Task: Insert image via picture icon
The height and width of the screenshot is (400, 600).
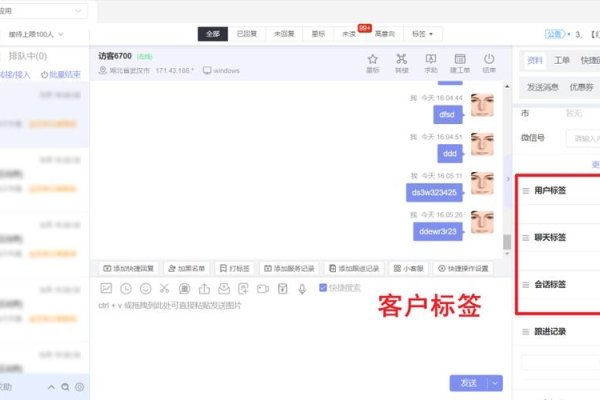Action: coord(106,288)
